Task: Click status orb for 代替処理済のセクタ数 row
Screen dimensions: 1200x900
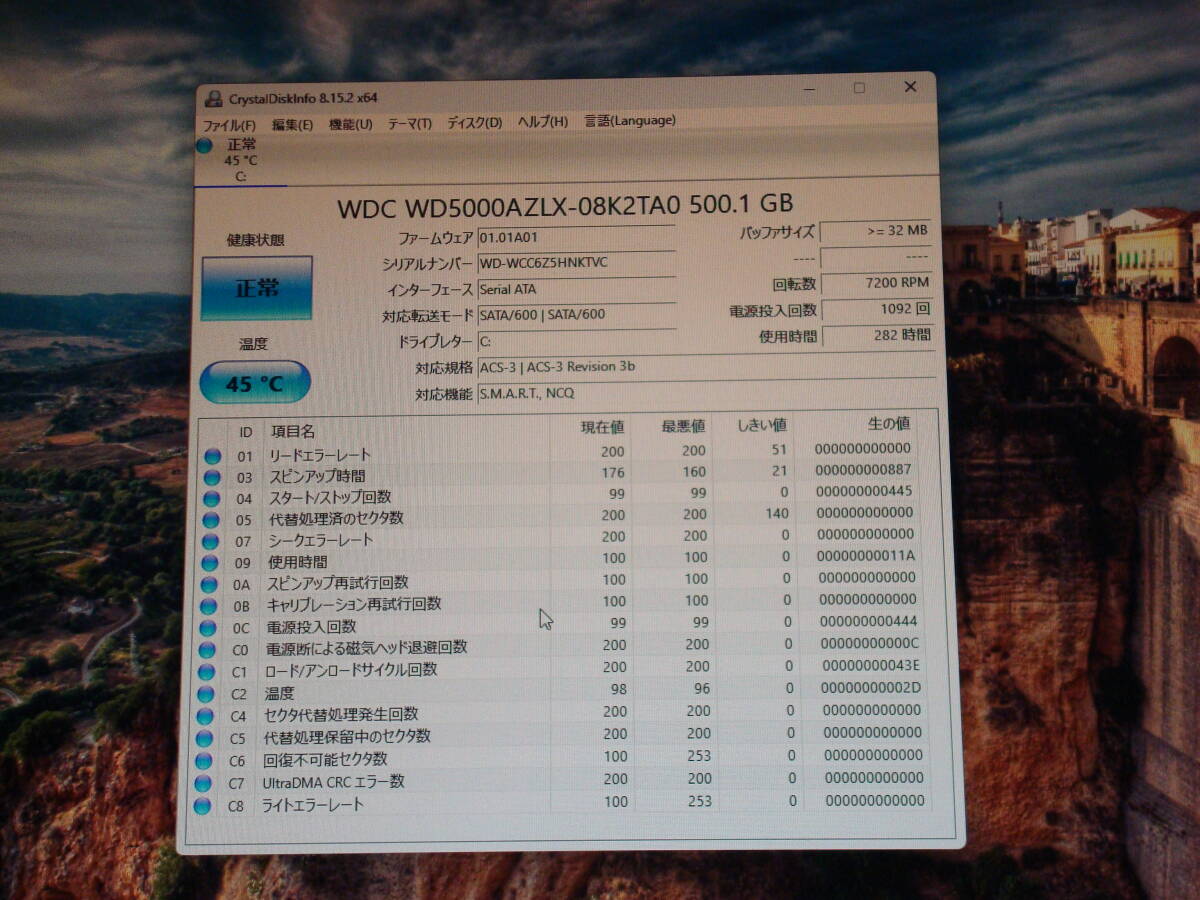Action: click(211, 520)
